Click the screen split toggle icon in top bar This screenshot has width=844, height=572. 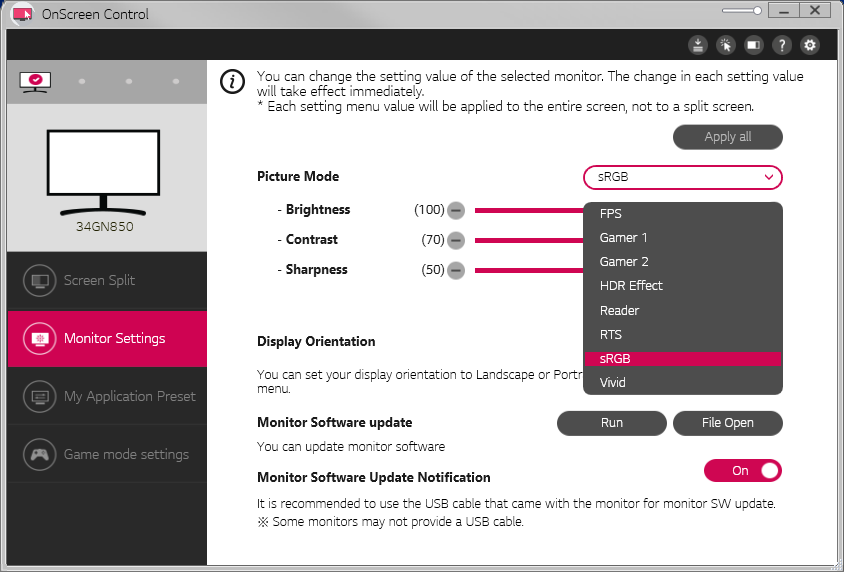point(754,45)
